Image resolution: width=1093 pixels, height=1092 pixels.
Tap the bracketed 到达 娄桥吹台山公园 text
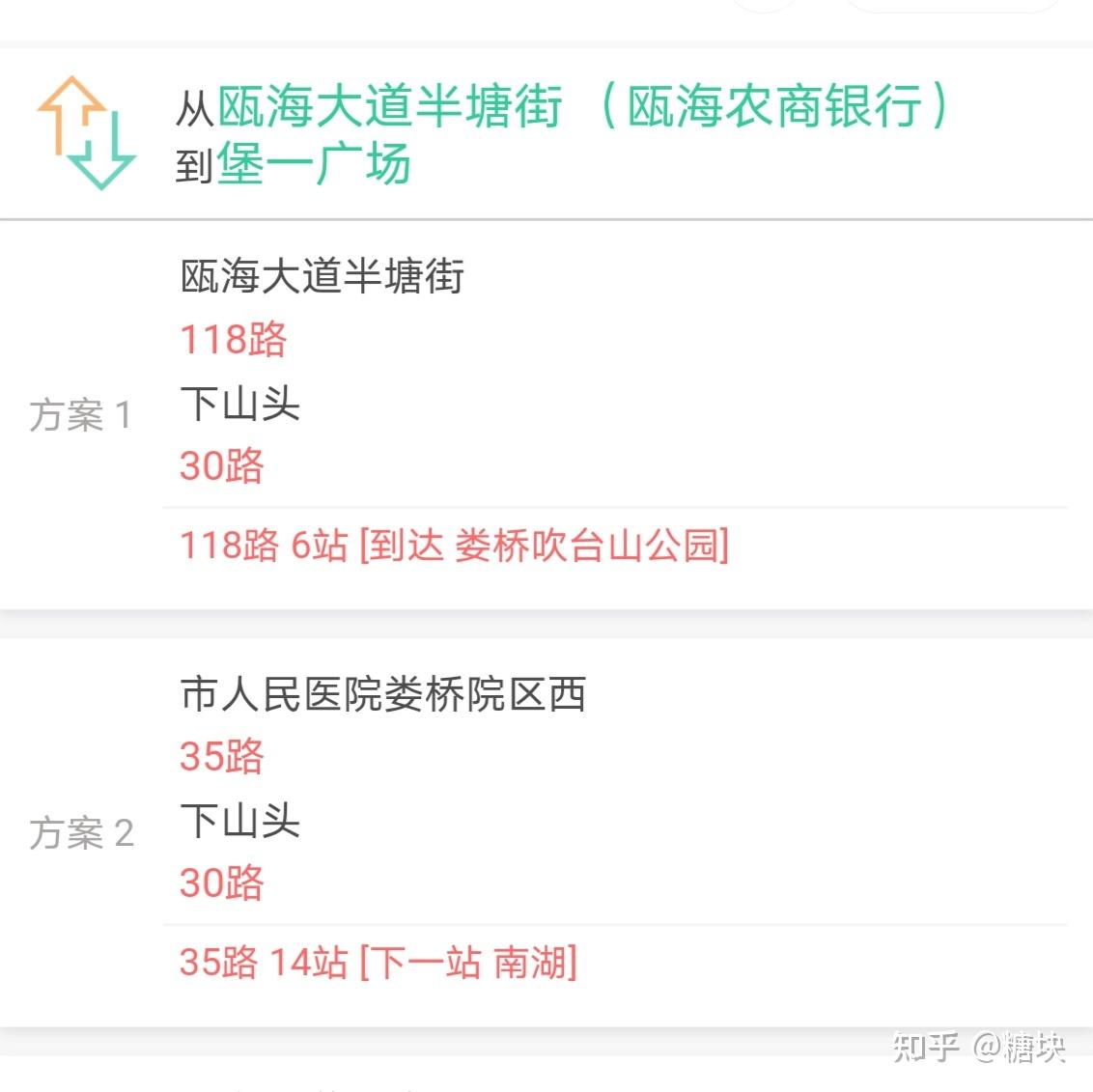point(545,546)
